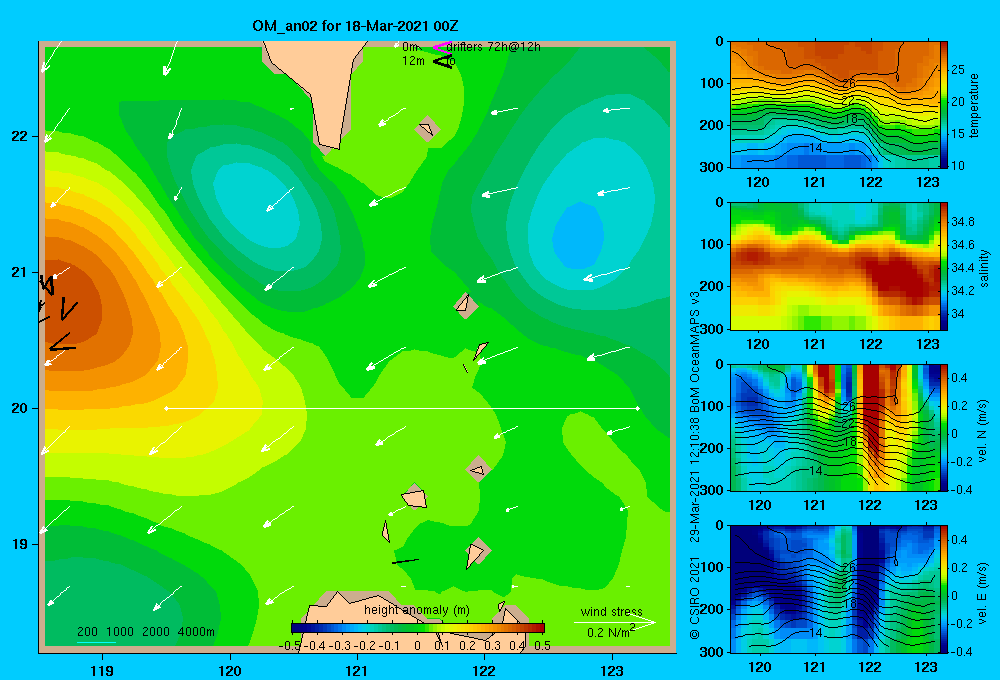Click the '0.2 N/m2' wind stress scale value
Screen dimensions: 1000x680
(x=610, y=632)
